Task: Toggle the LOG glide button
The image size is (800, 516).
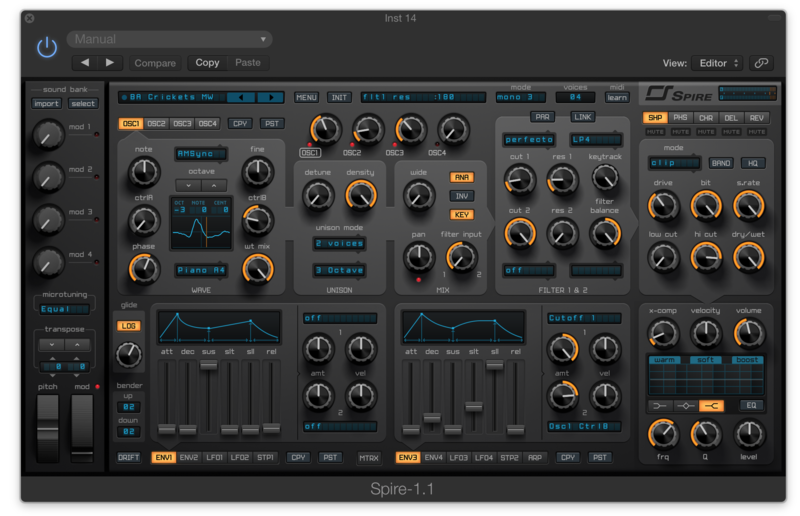Action: [x=129, y=326]
